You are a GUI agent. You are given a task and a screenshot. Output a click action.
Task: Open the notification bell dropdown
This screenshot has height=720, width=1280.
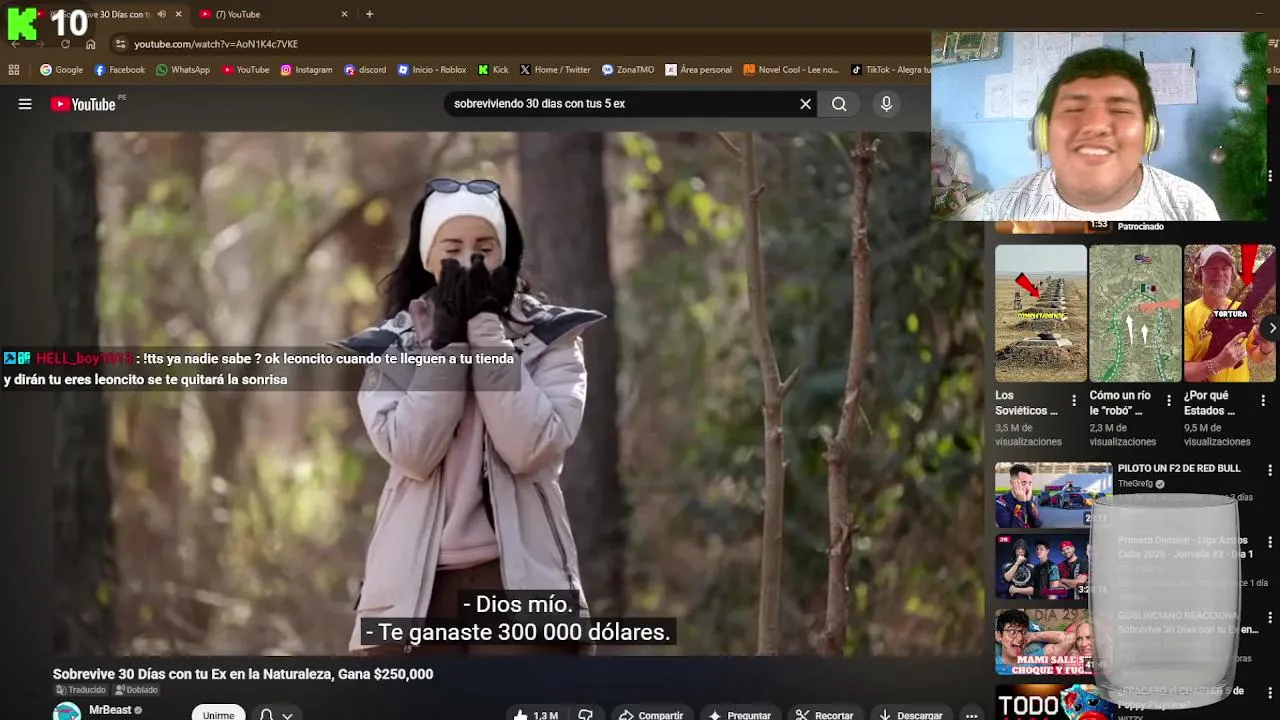coord(275,714)
